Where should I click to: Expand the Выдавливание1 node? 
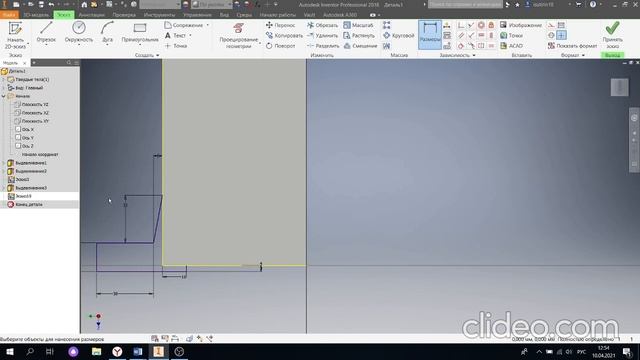click(x=4, y=163)
